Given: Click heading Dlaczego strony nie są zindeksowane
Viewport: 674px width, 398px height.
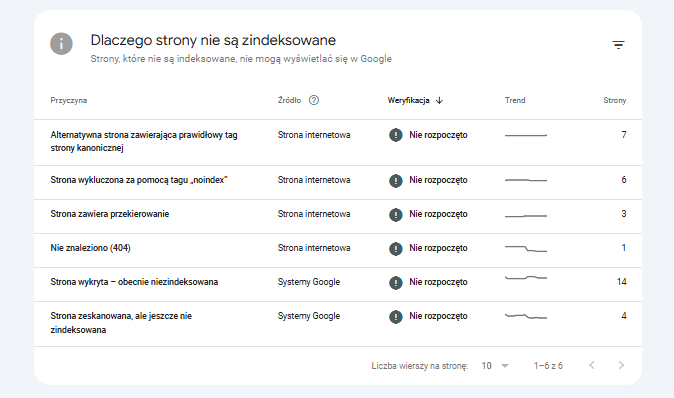Looking at the screenshot, I should (x=213, y=40).
